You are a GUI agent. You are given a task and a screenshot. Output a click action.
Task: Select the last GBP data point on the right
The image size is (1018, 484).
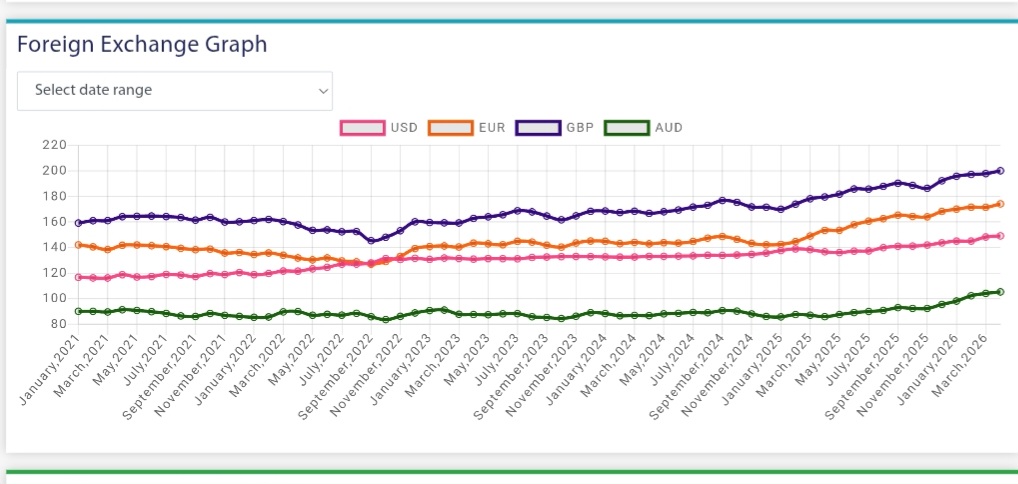1001,170
